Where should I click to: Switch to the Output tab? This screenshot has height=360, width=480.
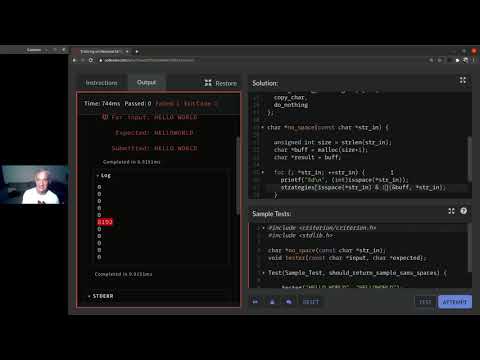pos(146,82)
